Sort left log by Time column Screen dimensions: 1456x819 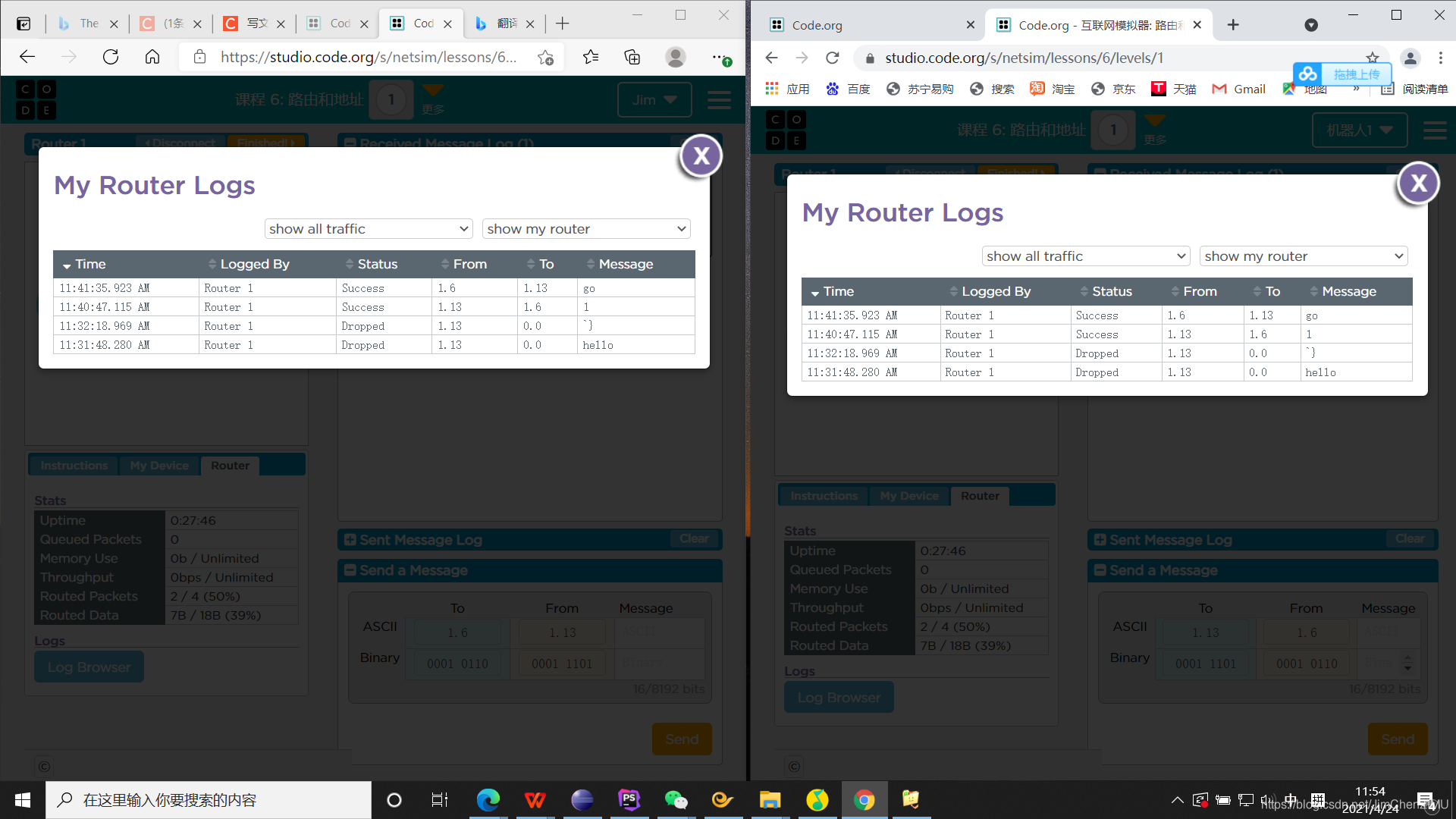[x=89, y=264]
